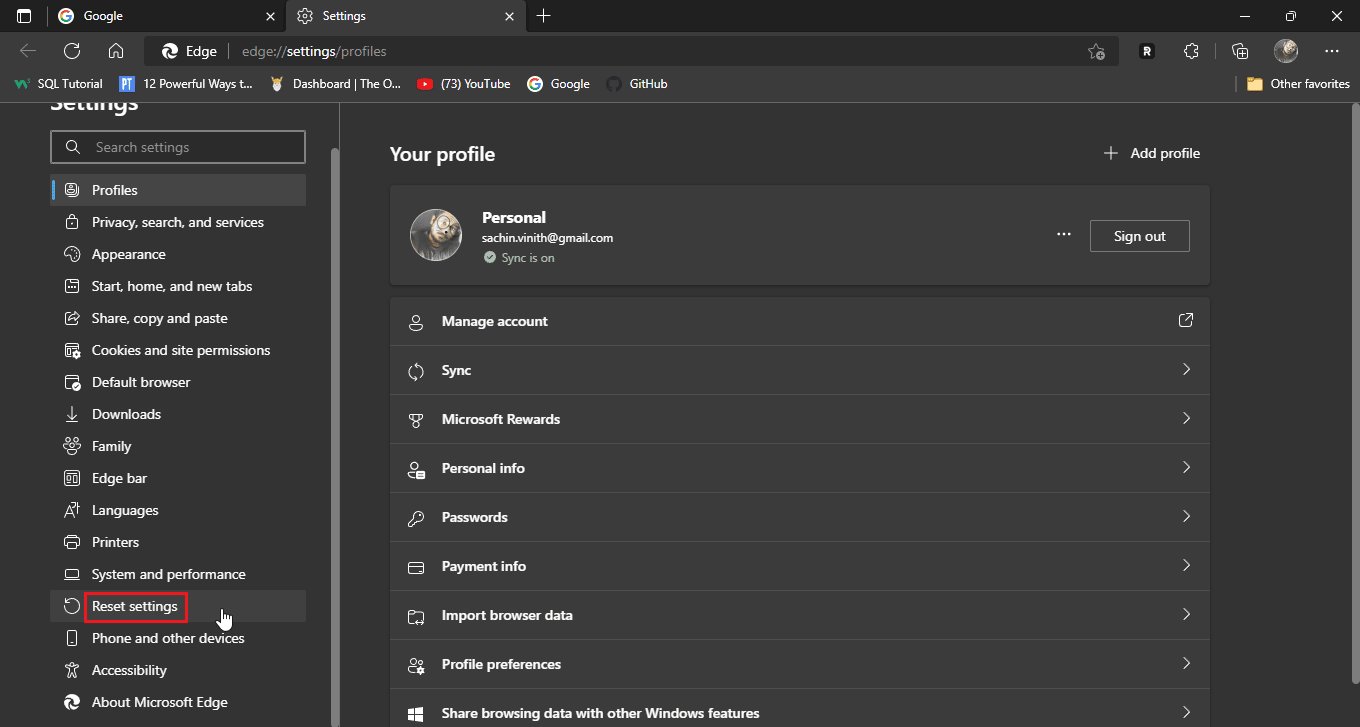Click the Sign out button
1360x727 pixels.
click(x=1139, y=236)
